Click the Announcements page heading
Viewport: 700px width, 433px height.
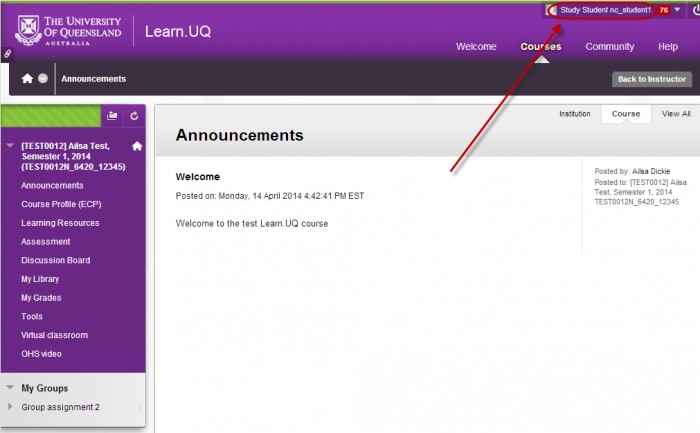point(239,135)
